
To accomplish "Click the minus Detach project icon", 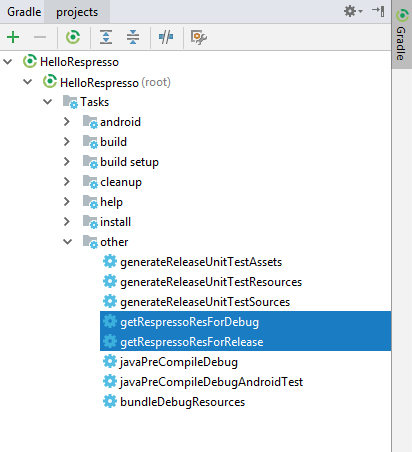I will point(40,37).
